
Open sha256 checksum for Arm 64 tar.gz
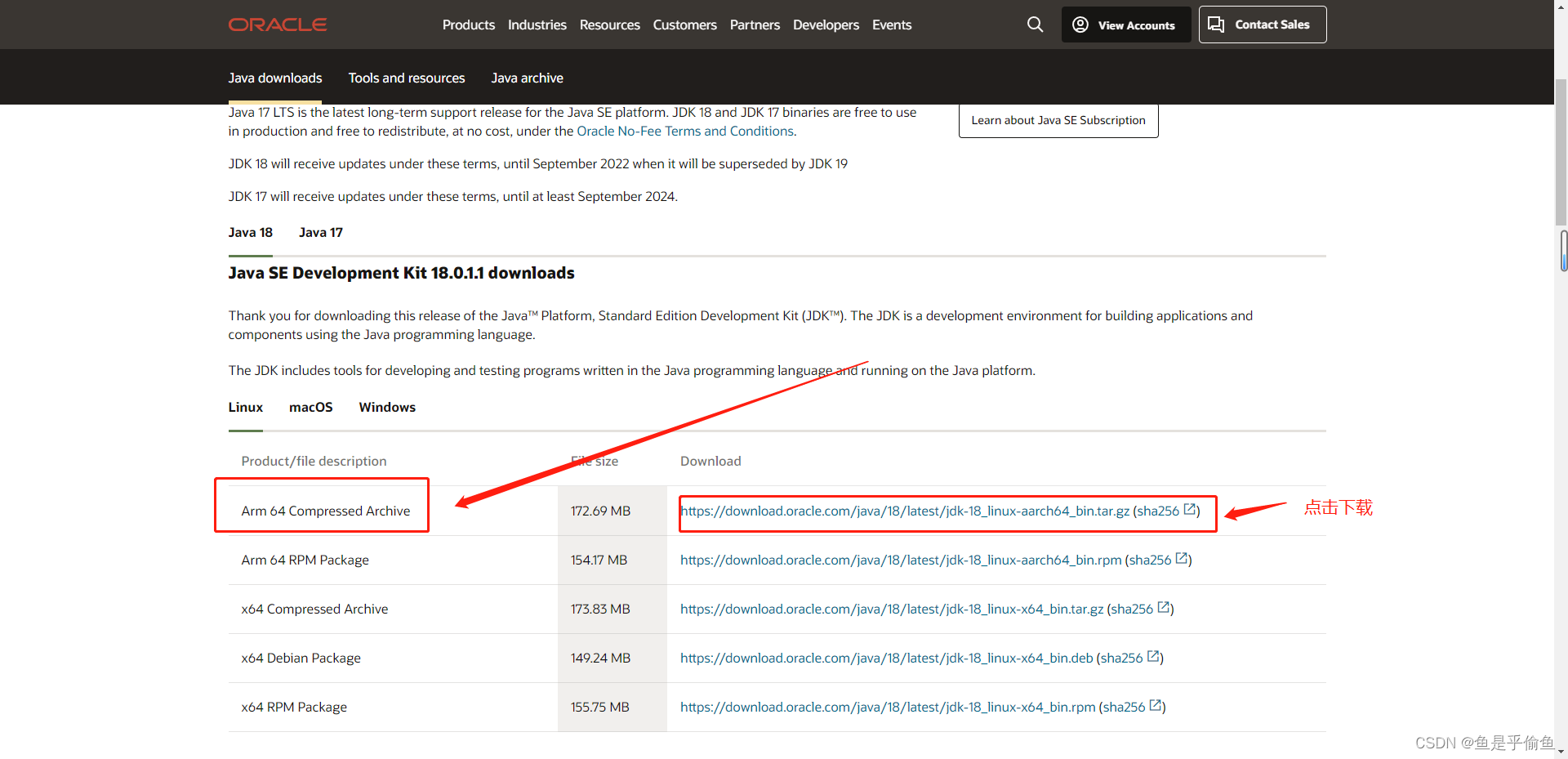coord(1158,511)
